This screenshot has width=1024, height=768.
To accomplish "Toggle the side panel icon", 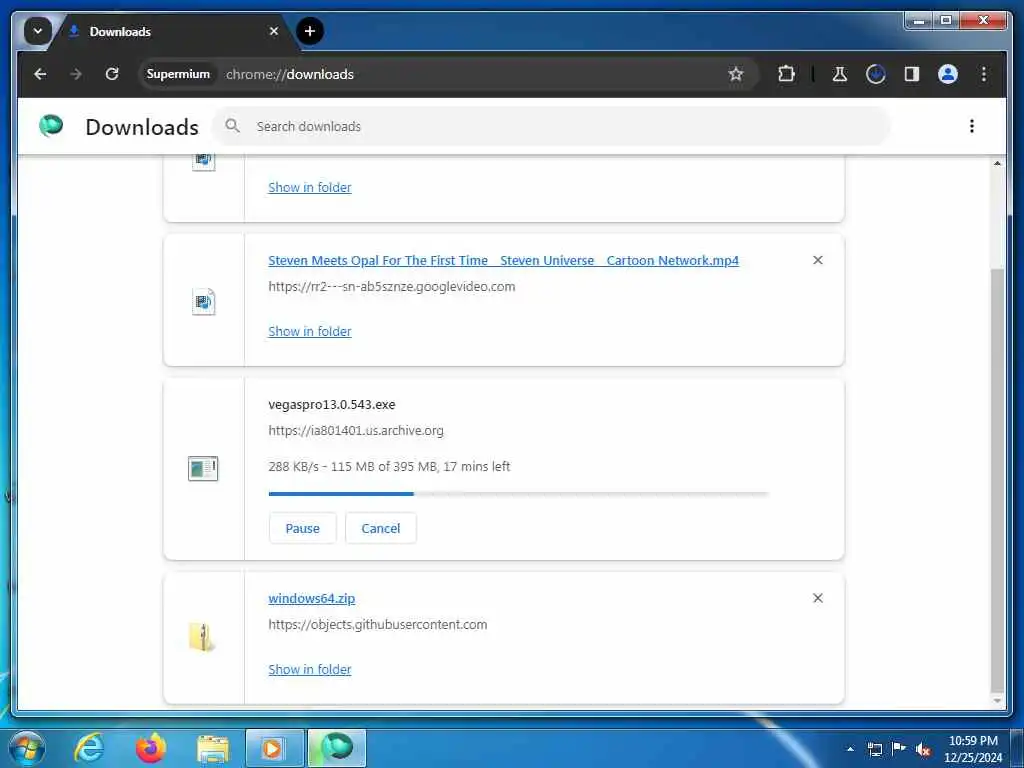I will click(x=912, y=74).
